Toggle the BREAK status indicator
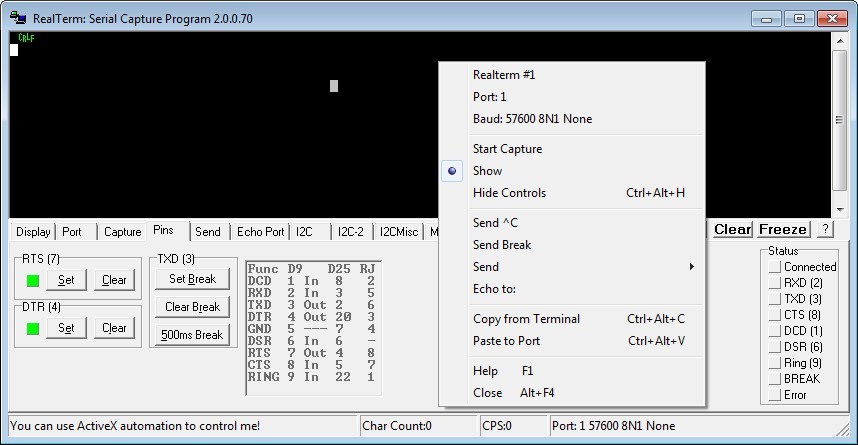Image resolution: width=858 pixels, height=445 pixels. tap(774, 379)
